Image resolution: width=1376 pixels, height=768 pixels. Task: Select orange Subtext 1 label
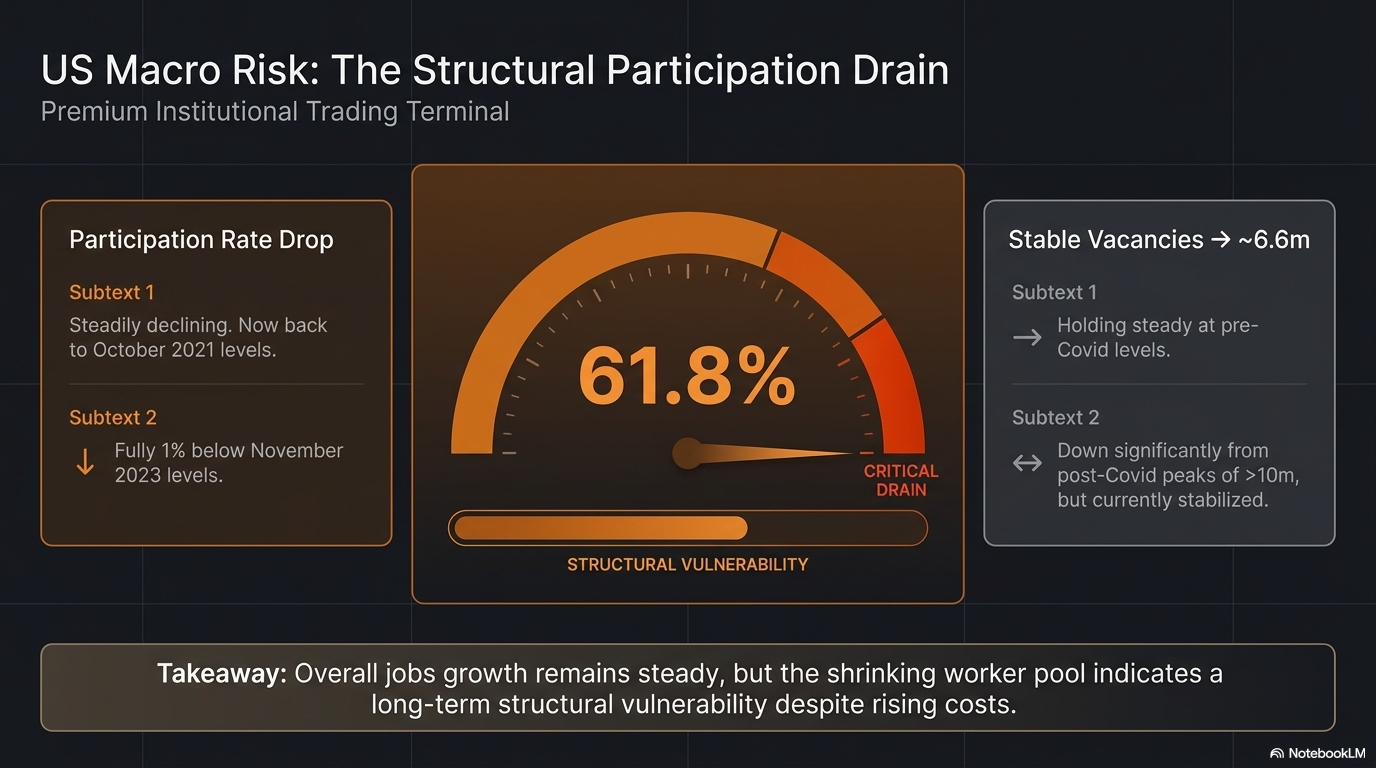(x=112, y=293)
